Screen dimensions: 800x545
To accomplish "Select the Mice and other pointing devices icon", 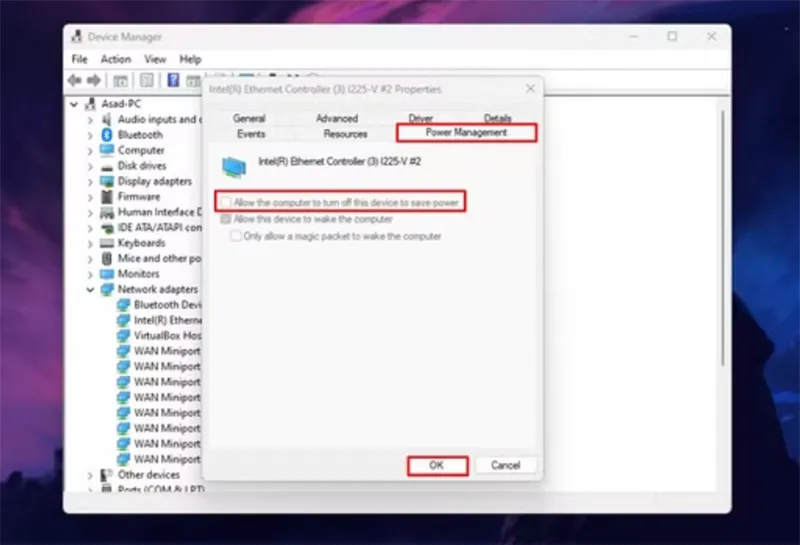I will (107, 259).
